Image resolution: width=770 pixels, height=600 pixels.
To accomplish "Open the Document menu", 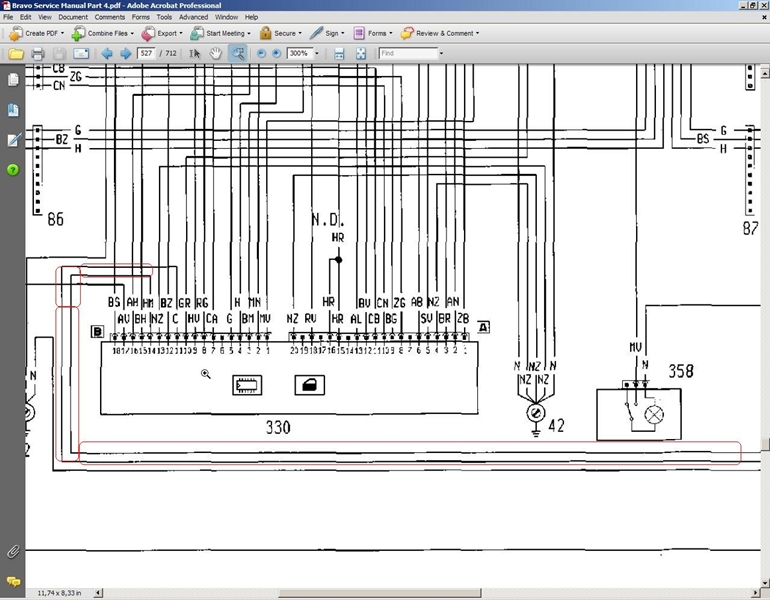I will pyautogui.click(x=73, y=17).
